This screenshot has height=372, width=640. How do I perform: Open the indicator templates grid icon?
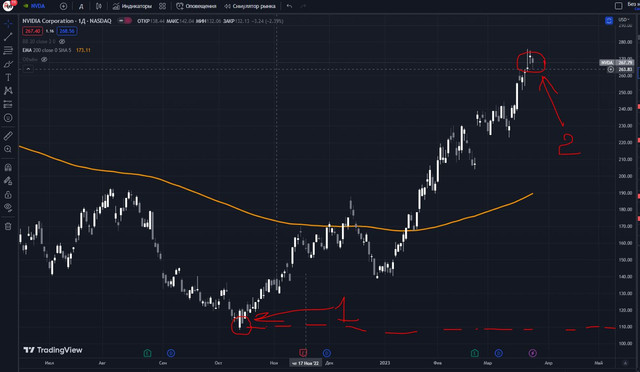(162, 6)
